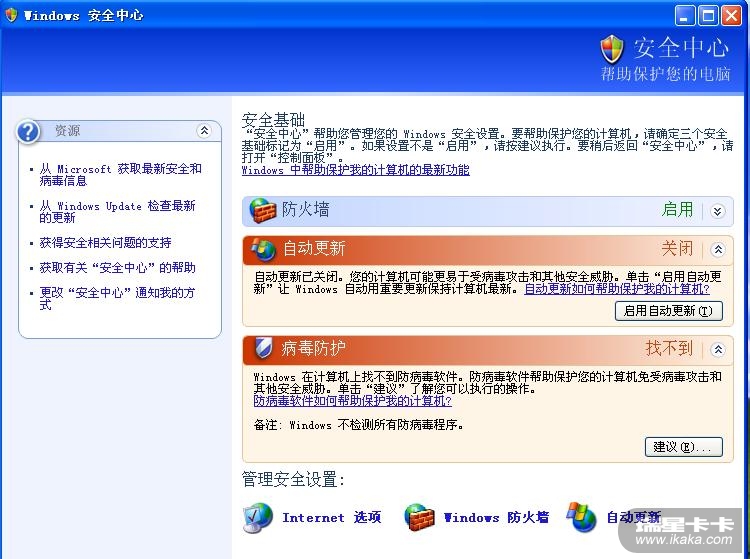The width and height of the screenshot is (750, 559).
Task: Collapse the 病毒防护 section chevron
Action: tap(718, 349)
